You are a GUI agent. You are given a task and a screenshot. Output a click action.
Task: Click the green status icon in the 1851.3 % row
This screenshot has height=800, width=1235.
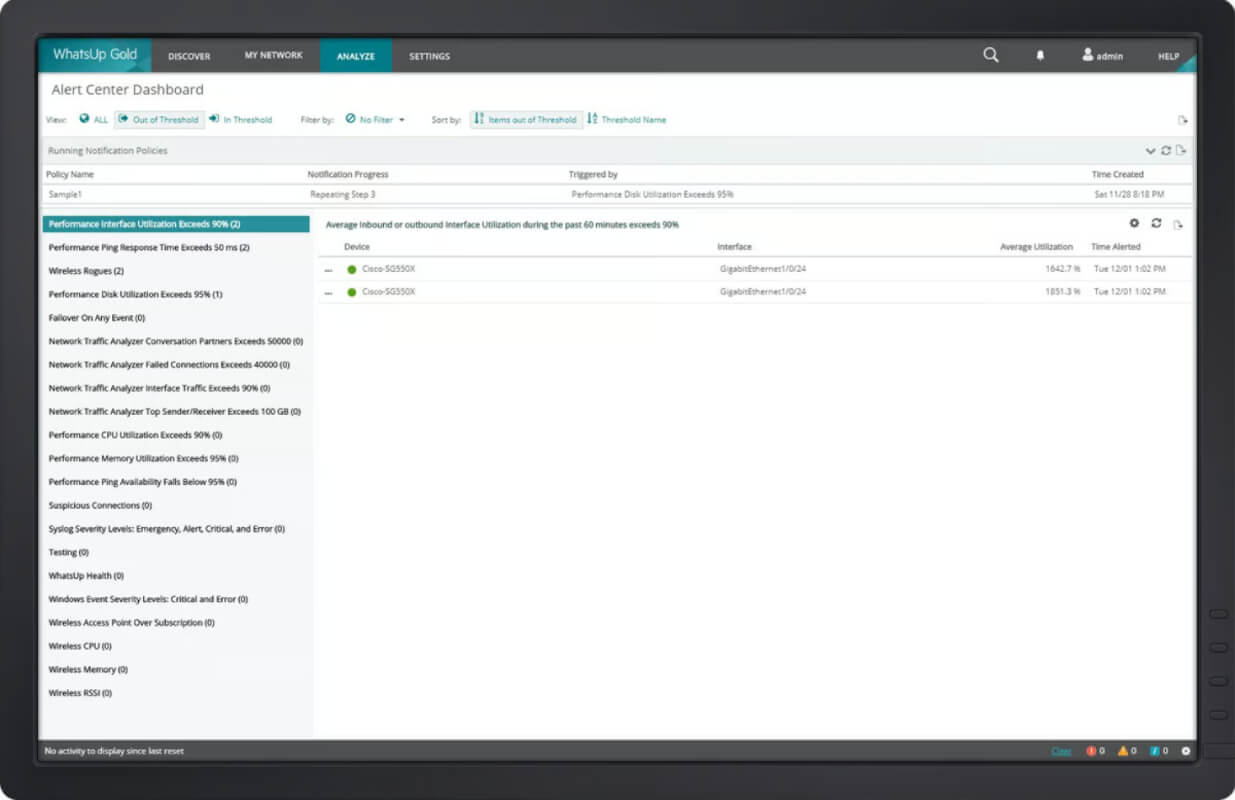click(x=352, y=292)
